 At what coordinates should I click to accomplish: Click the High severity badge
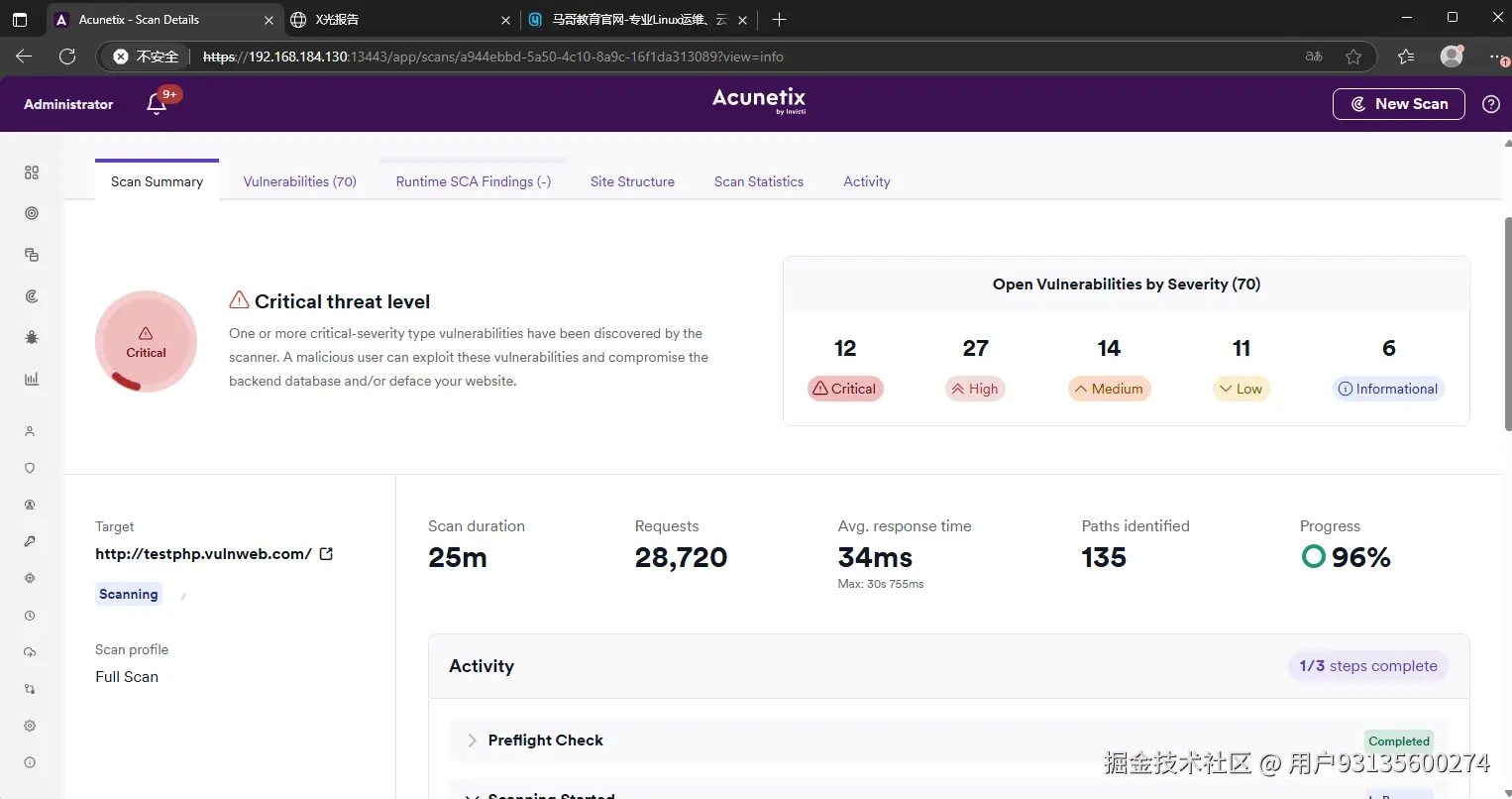click(x=975, y=389)
